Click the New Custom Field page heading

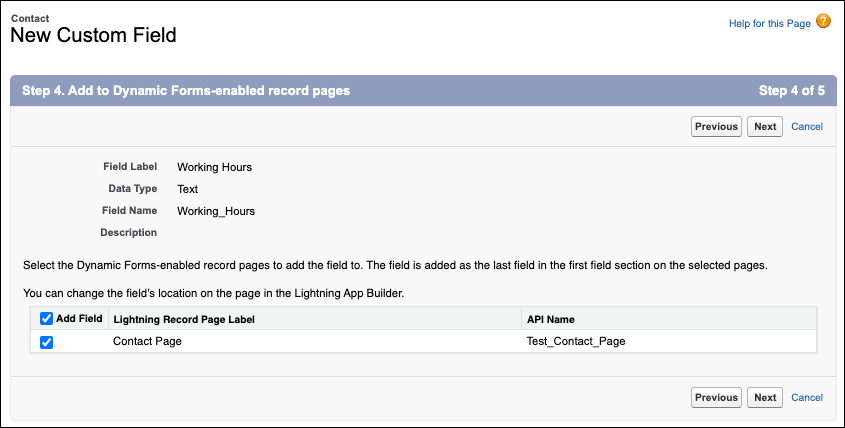click(x=93, y=36)
